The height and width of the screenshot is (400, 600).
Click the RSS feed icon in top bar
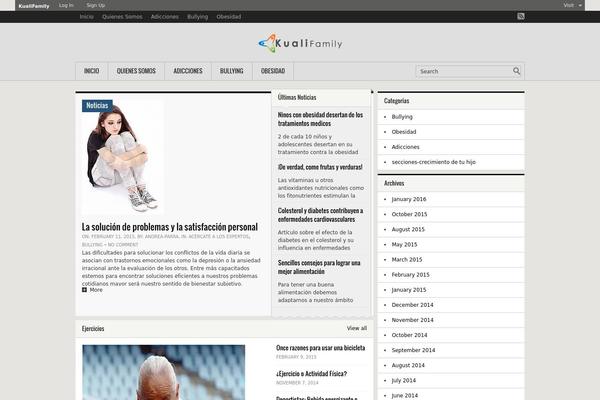[x=520, y=16]
